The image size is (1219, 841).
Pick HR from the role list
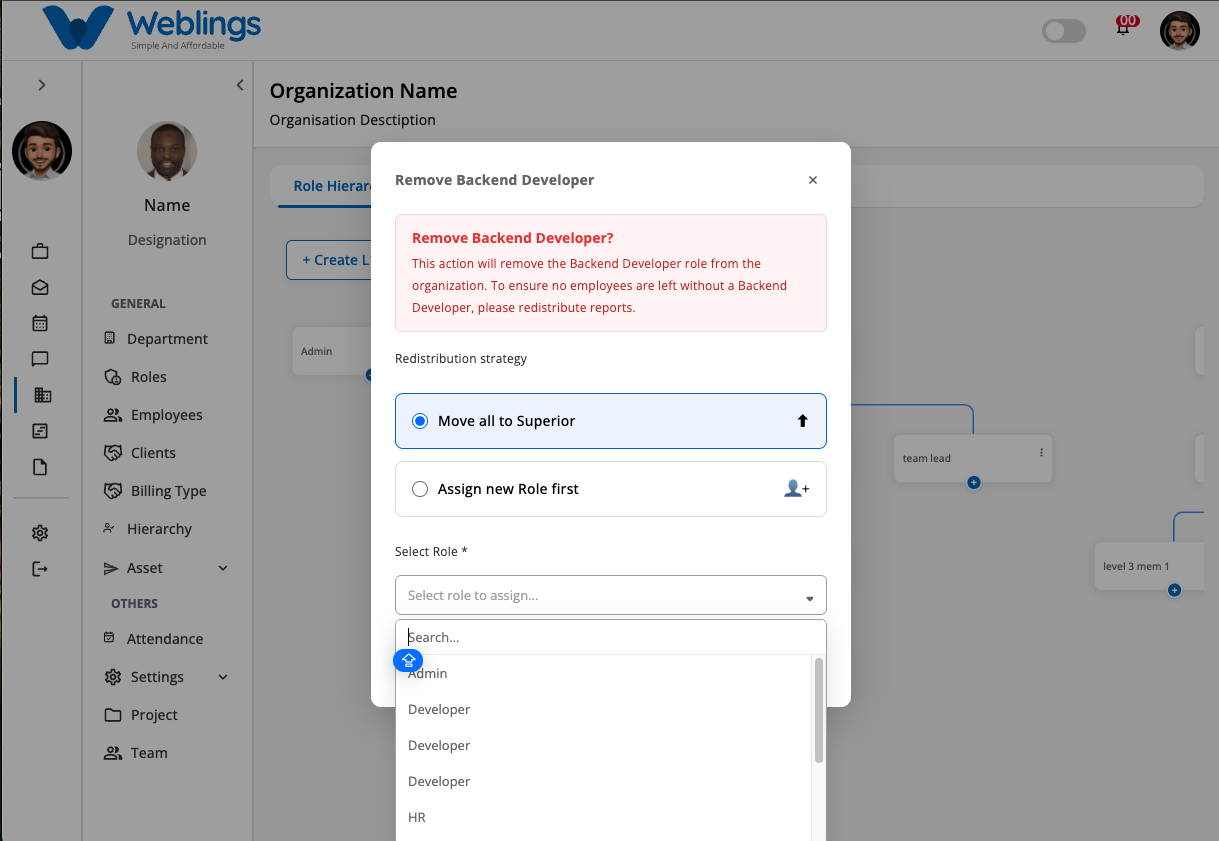tap(606, 817)
